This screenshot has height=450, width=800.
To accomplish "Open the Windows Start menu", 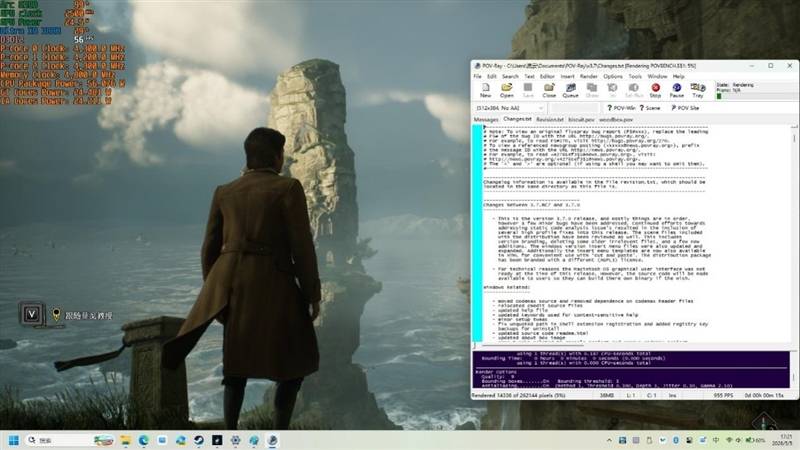I will pos(14,440).
